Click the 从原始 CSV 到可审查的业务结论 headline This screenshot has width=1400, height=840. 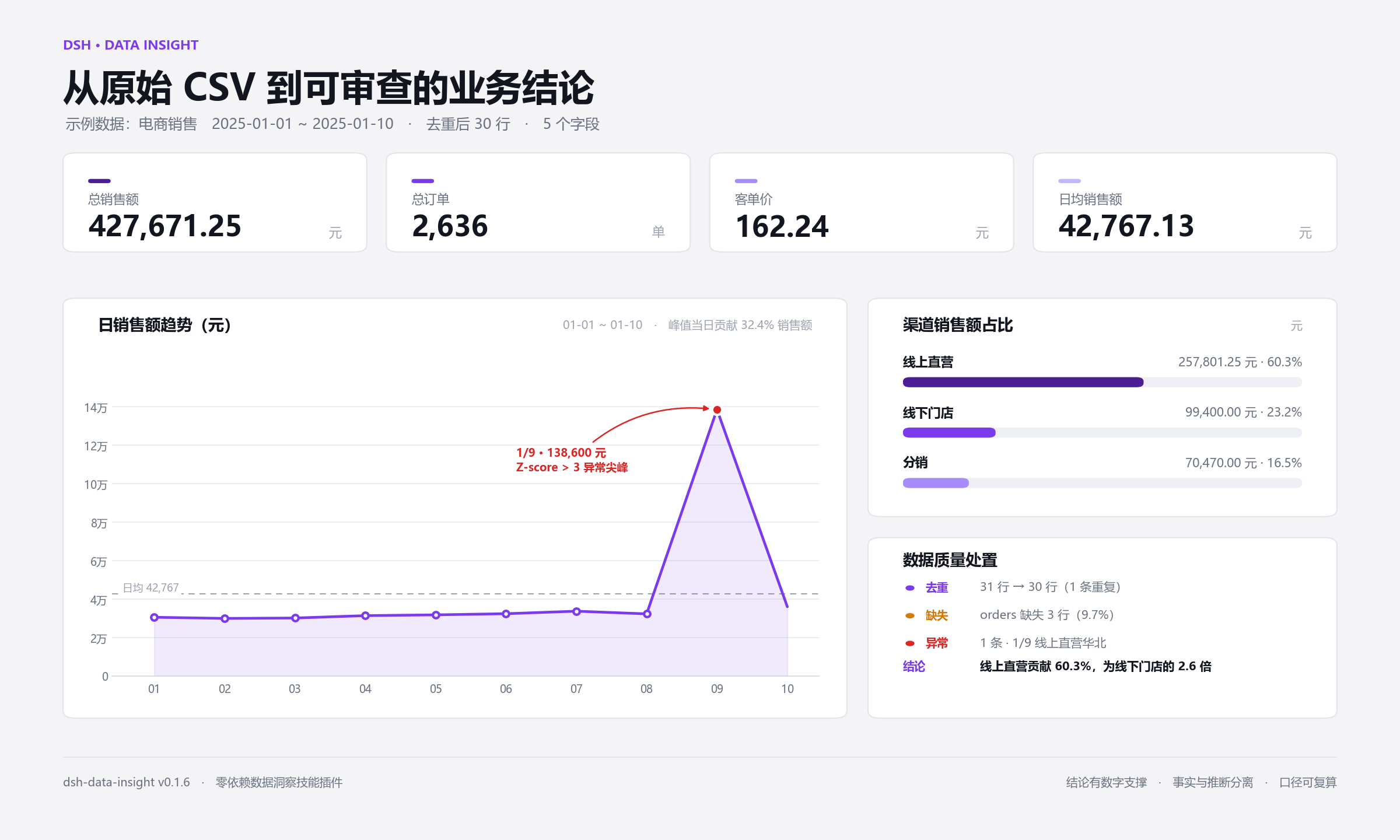pyautogui.click(x=328, y=87)
